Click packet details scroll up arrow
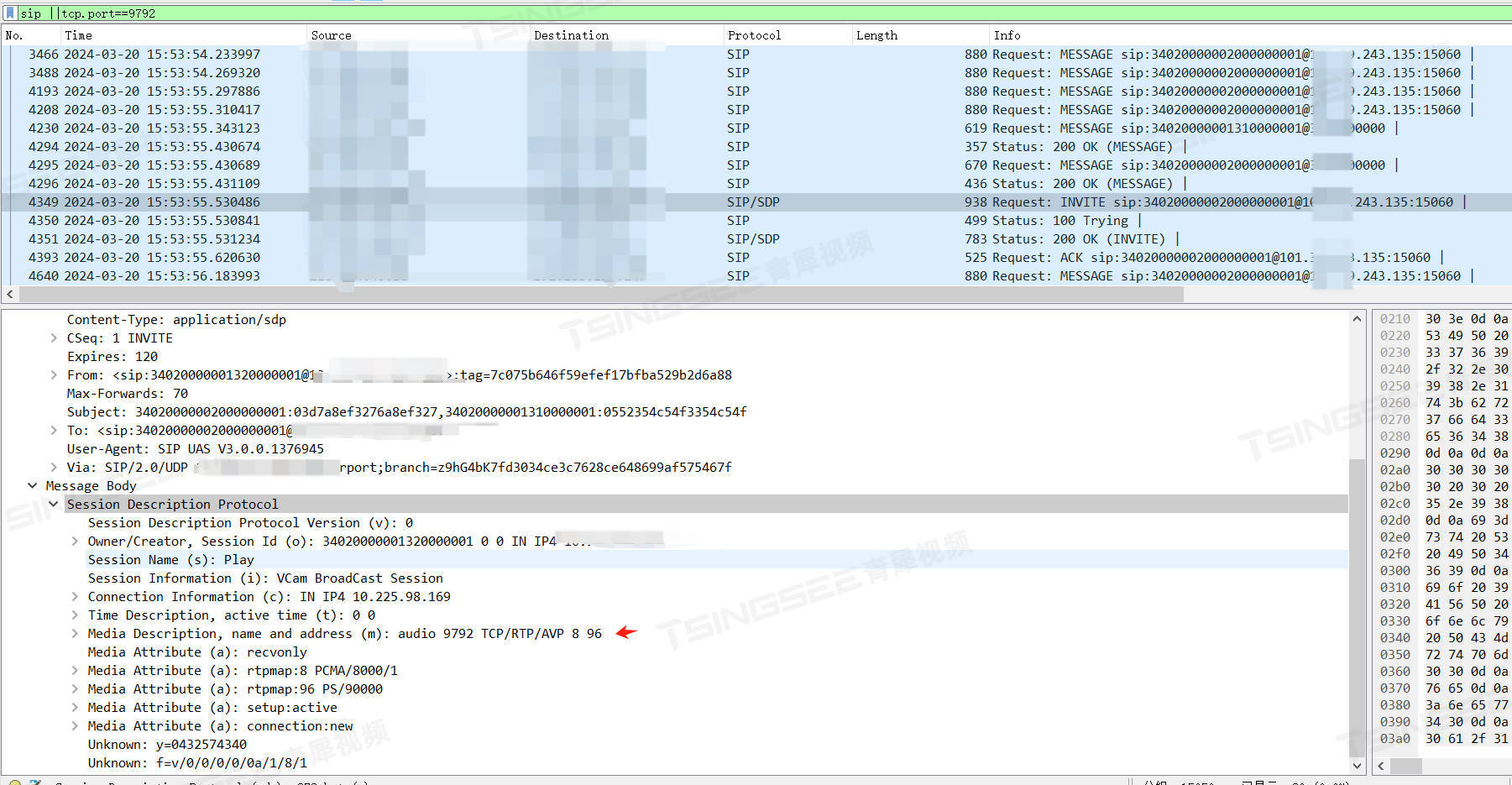The height and width of the screenshot is (785, 1512). 1357,319
